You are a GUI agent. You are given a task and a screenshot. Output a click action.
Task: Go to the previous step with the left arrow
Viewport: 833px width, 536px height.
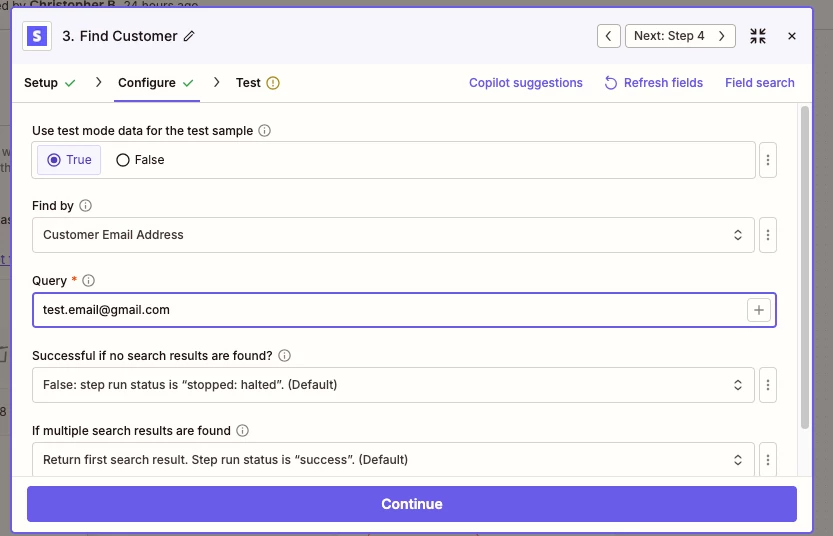point(608,36)
